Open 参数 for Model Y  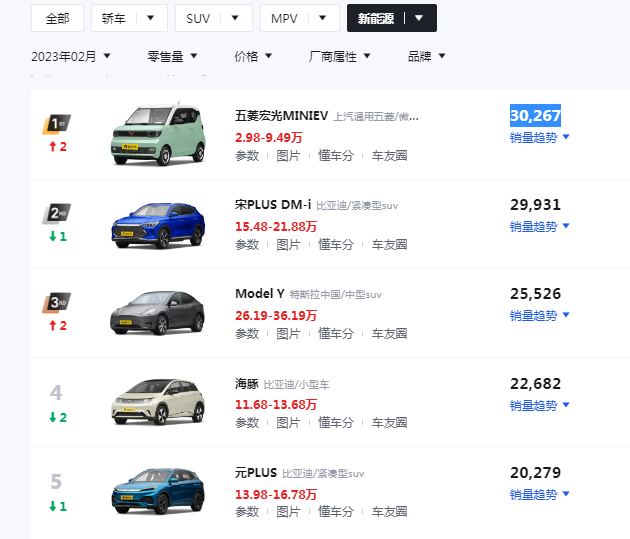point(247,334)
